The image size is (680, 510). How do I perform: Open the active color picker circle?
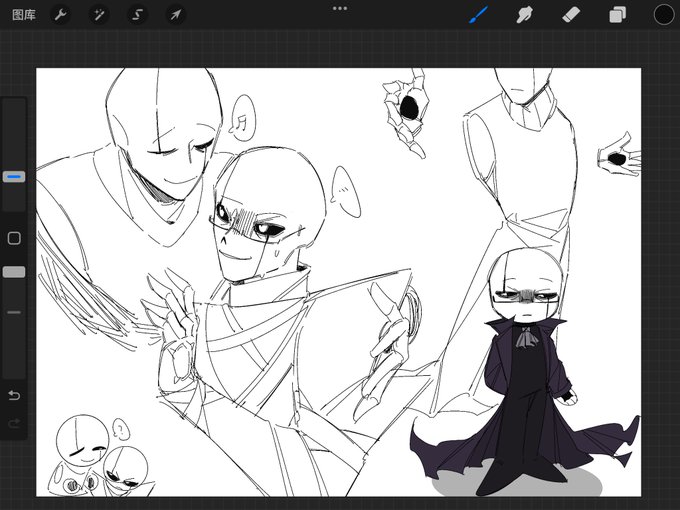(664, 15)
